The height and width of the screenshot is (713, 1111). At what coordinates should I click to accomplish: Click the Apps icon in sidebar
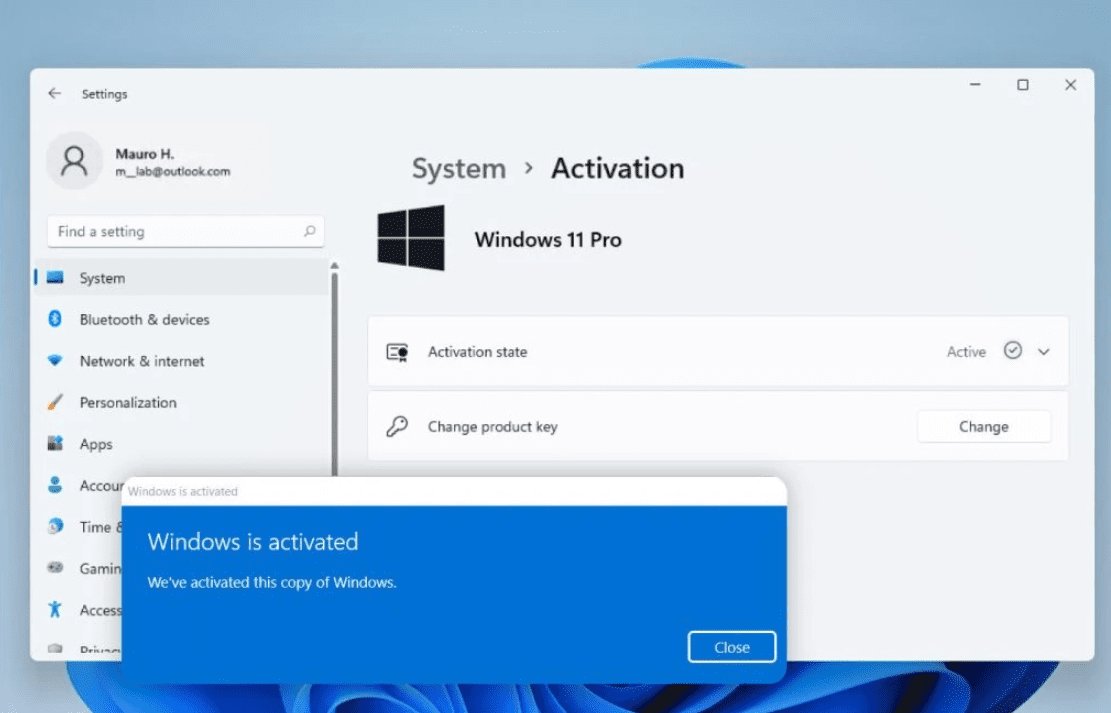(x=55, y=444)
